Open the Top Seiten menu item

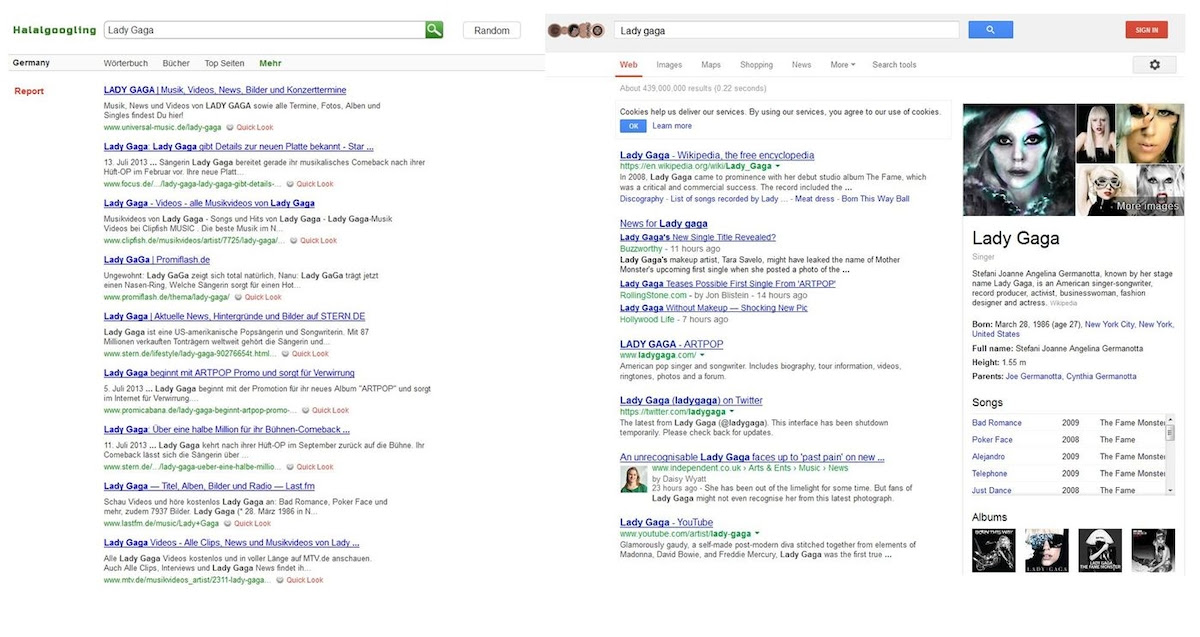[x=225, y=63]
